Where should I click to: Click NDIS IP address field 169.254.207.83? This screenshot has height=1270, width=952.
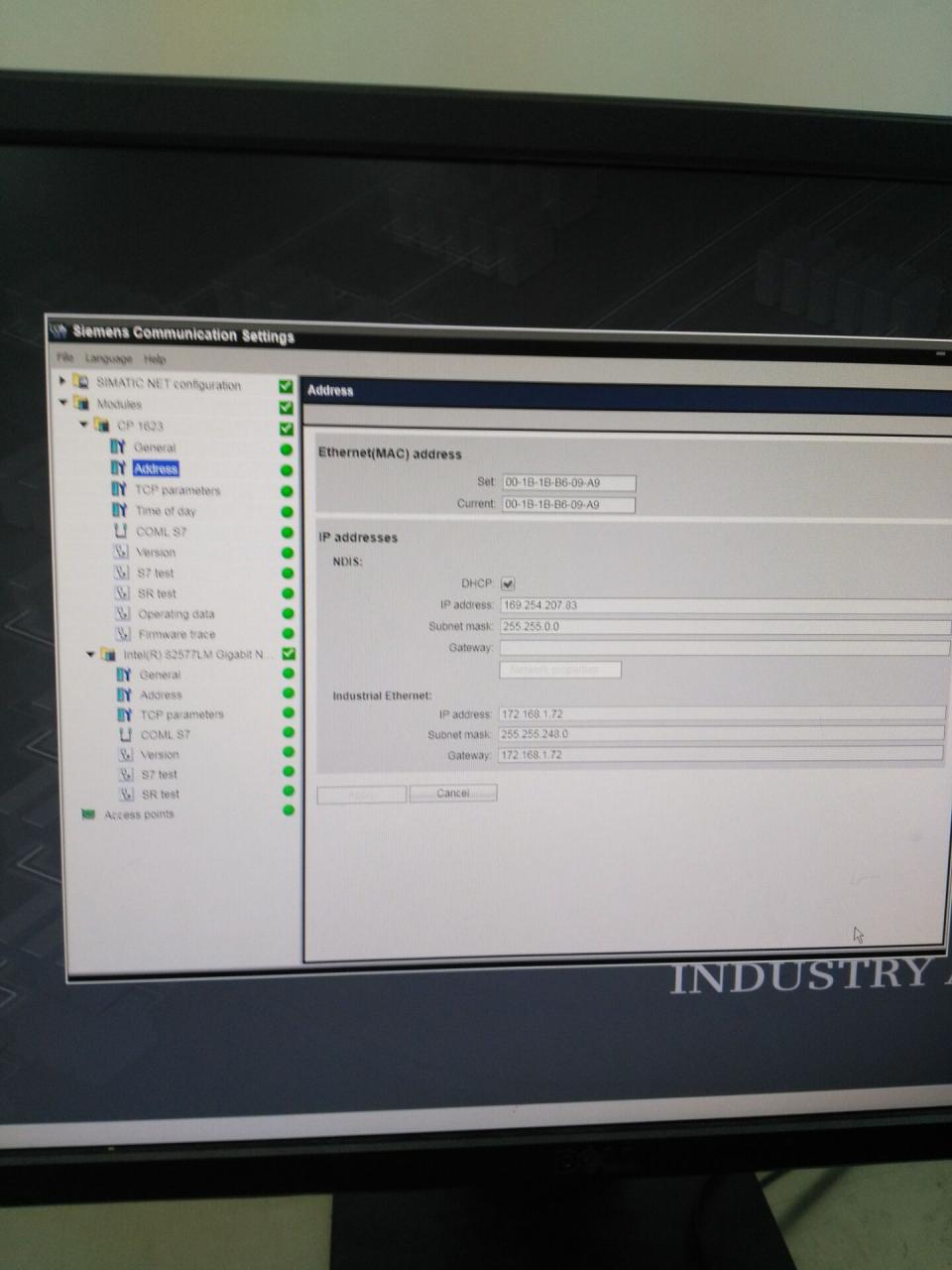point(725,604)
